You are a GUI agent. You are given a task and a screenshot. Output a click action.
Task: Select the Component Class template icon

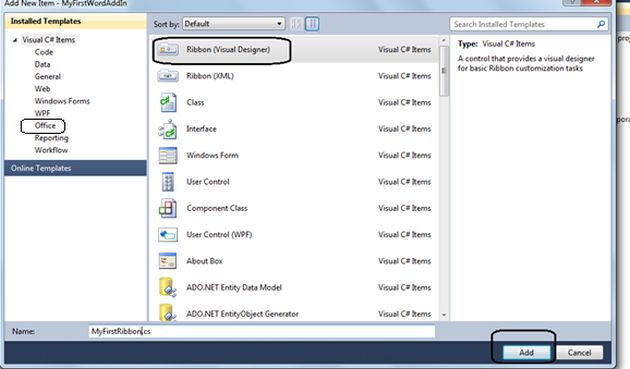tap(168, 208)
